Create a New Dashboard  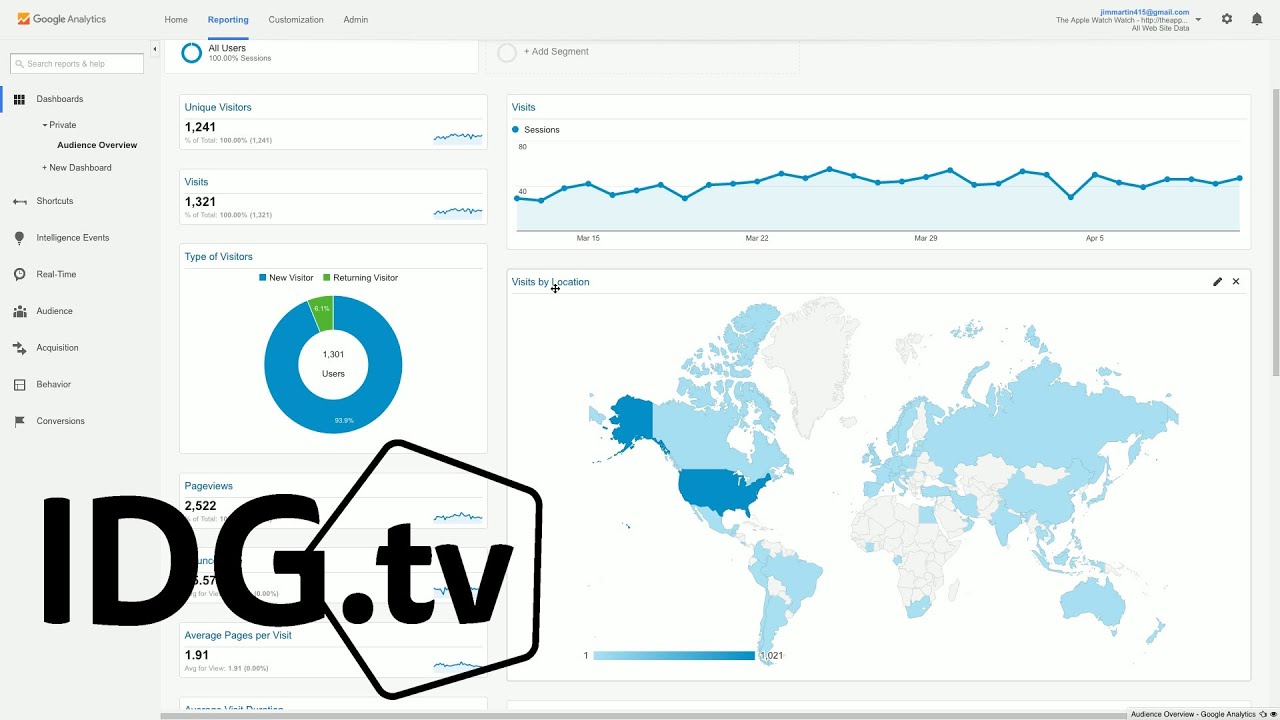77,168
